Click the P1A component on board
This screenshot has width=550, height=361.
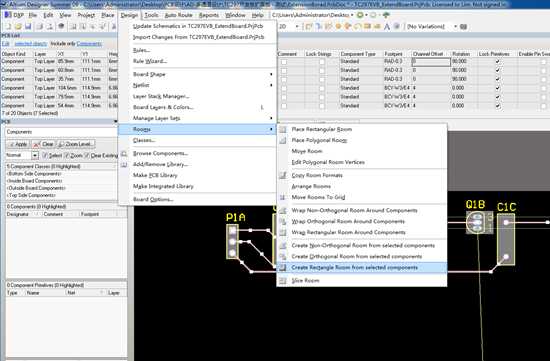tap(233, 242)
